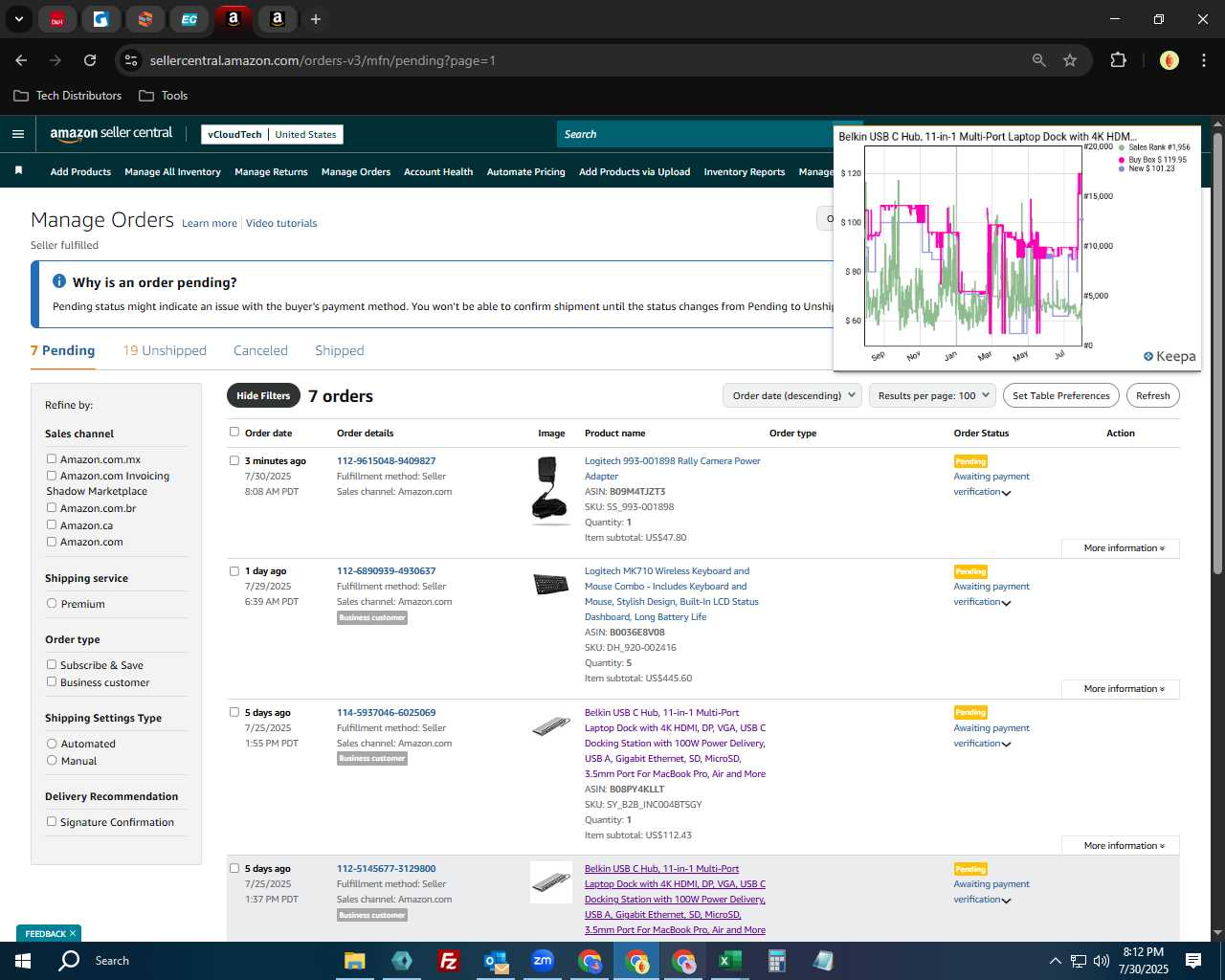Select all orders with the header checkbox
The width and height of the screenshot is (1225, 980).
234,432
